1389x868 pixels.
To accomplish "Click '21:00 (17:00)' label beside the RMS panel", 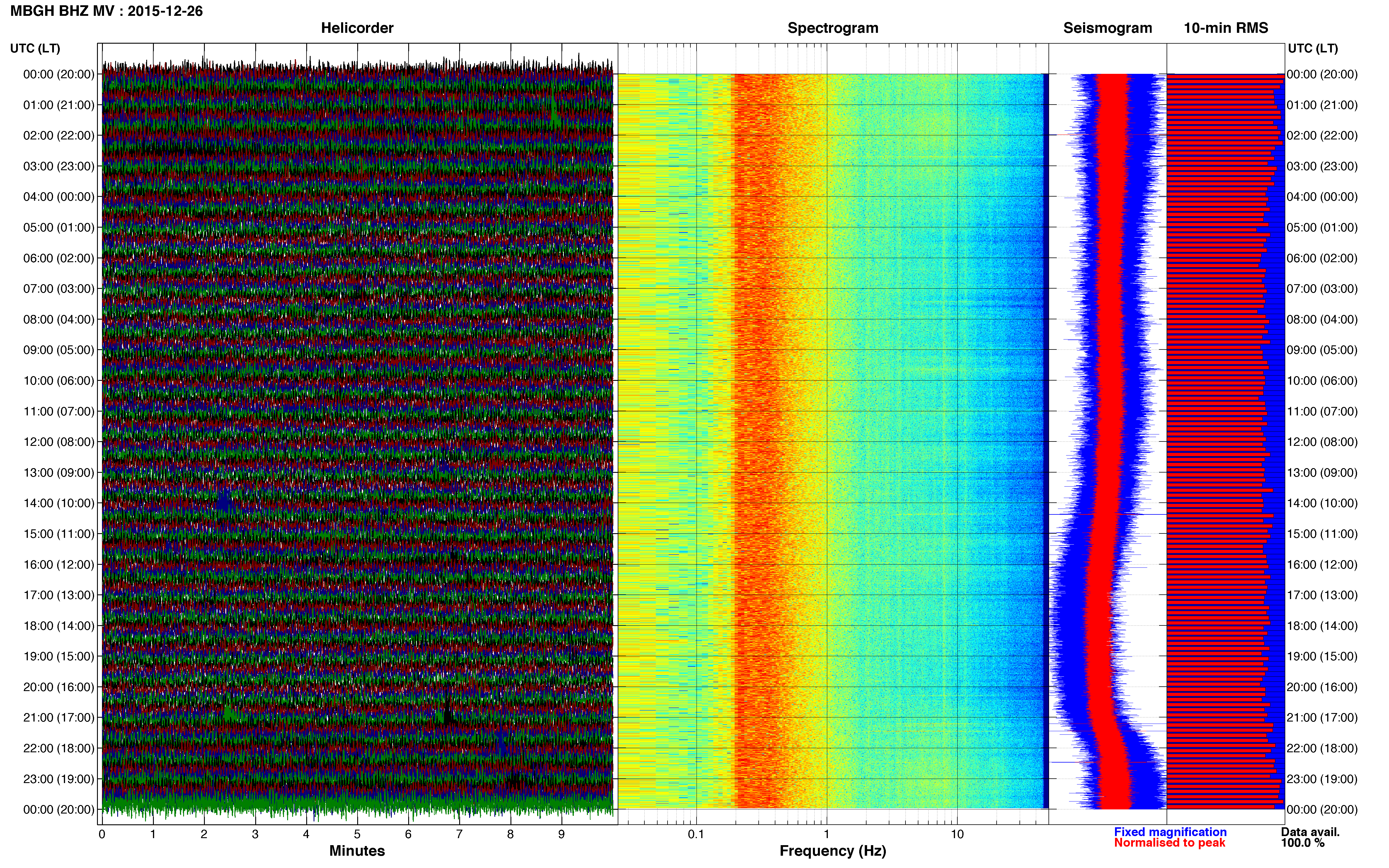I will click(1322, 718).
